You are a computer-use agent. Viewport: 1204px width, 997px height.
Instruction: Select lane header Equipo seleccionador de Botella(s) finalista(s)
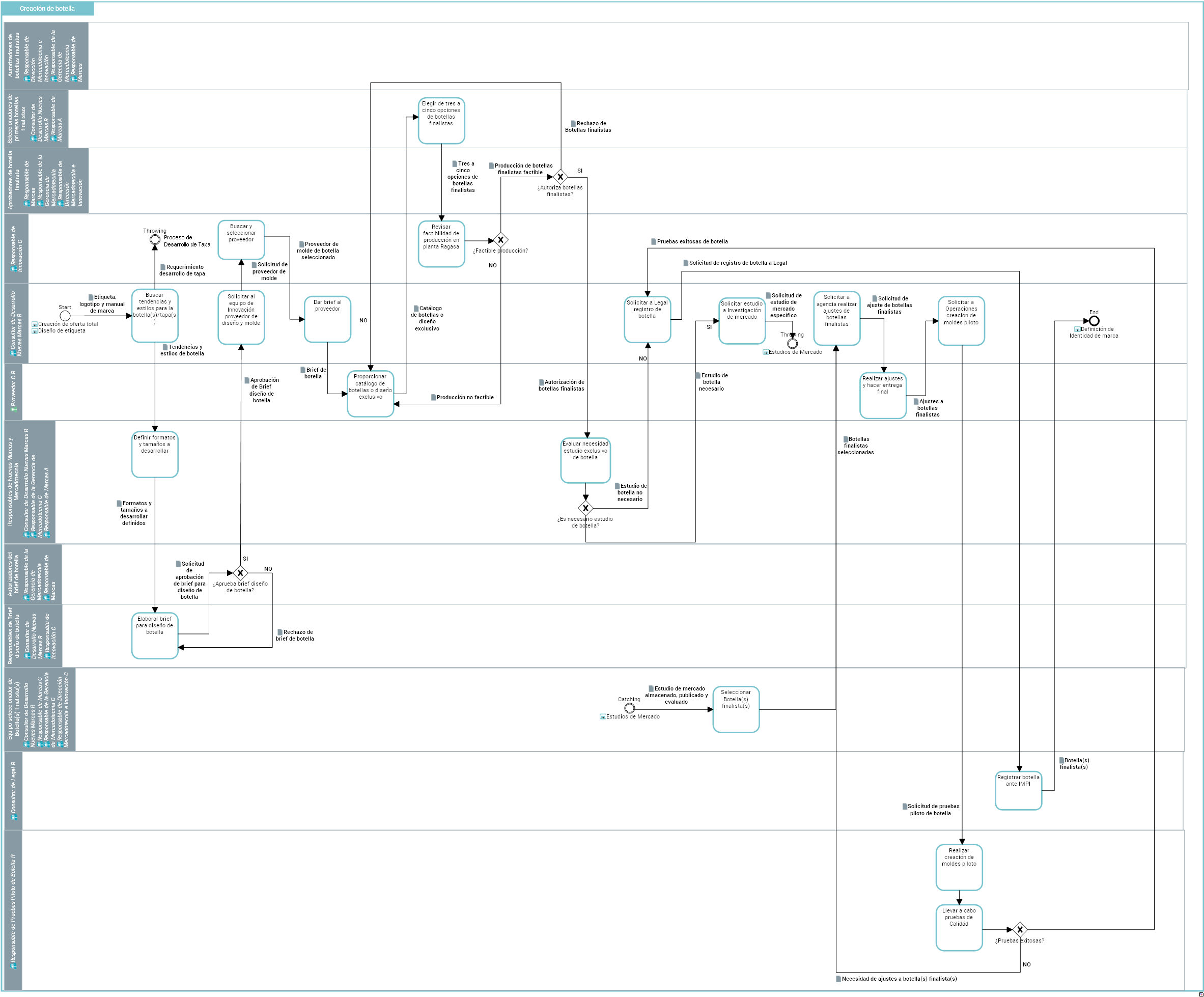pyautogui.click(x=40, y=710)
